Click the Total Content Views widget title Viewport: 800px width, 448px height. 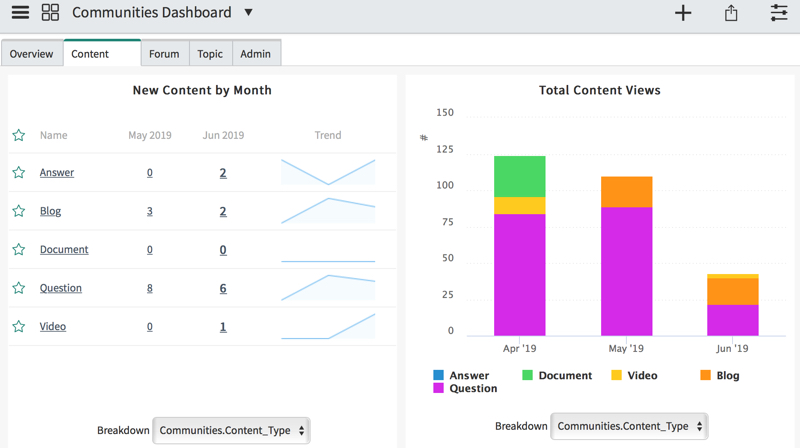point(599,90)
